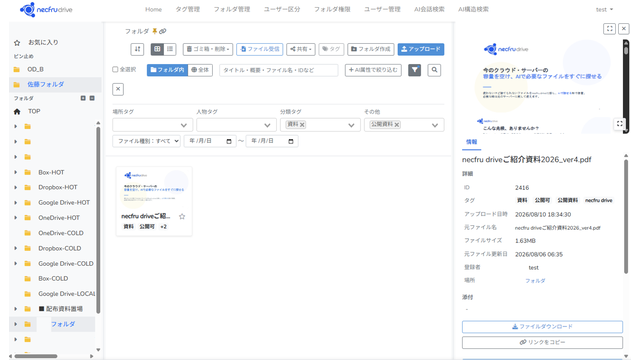Click the ファイル受信 button
Screen dimensions: 640x360
(260, 49)
